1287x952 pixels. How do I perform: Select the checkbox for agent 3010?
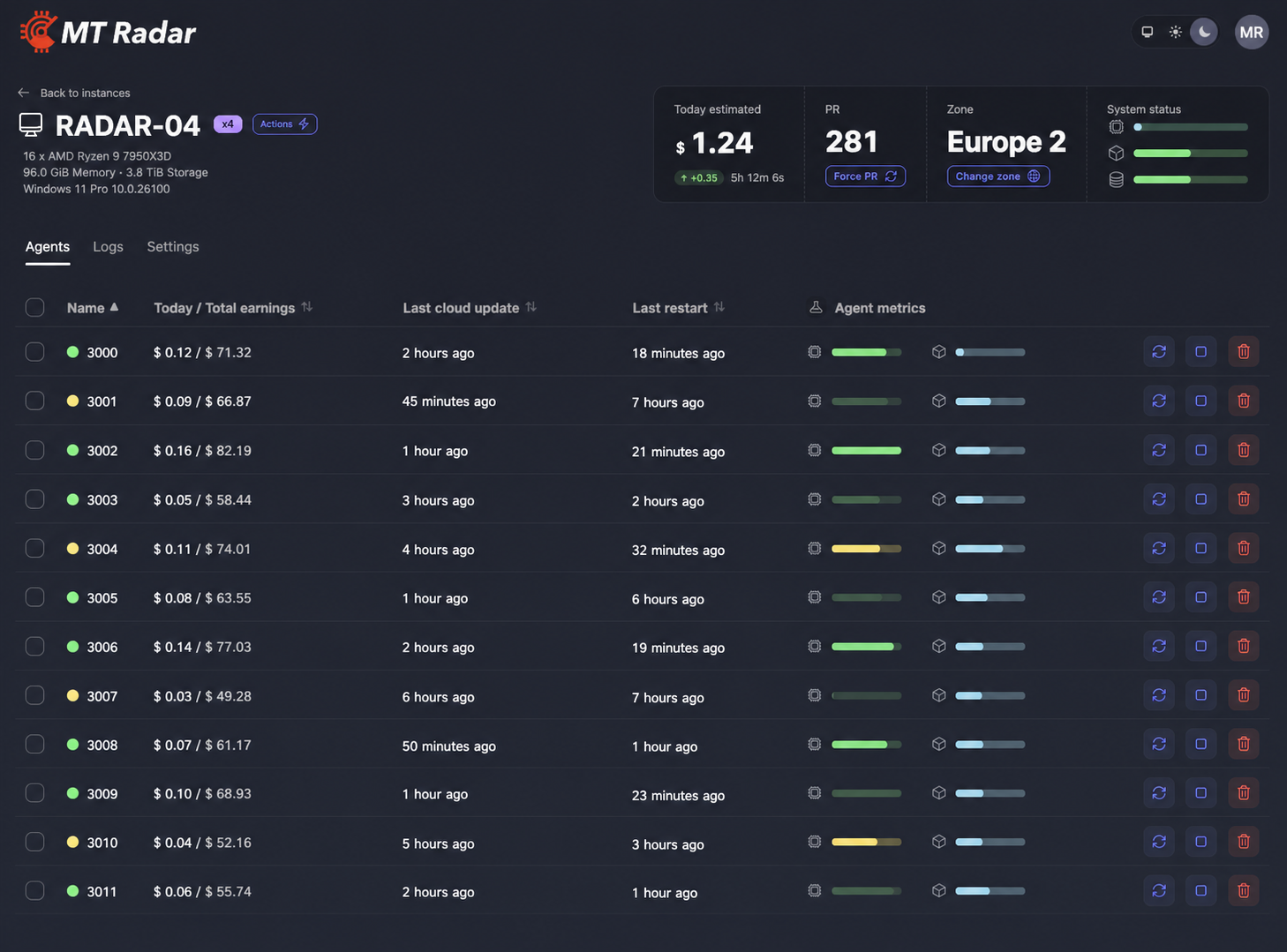click(x=34, y=842)
